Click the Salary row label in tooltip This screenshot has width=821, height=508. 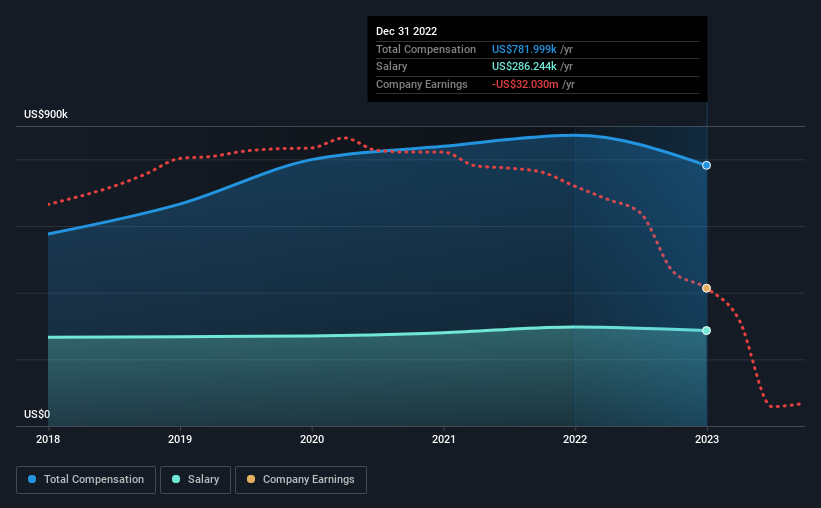point(391,67)
